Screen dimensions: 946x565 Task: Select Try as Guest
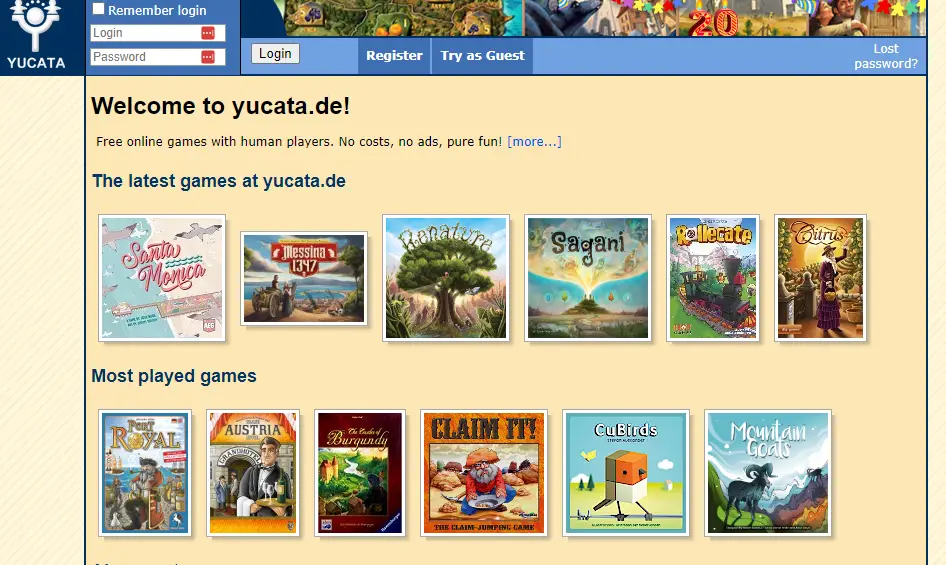point(482,56)
